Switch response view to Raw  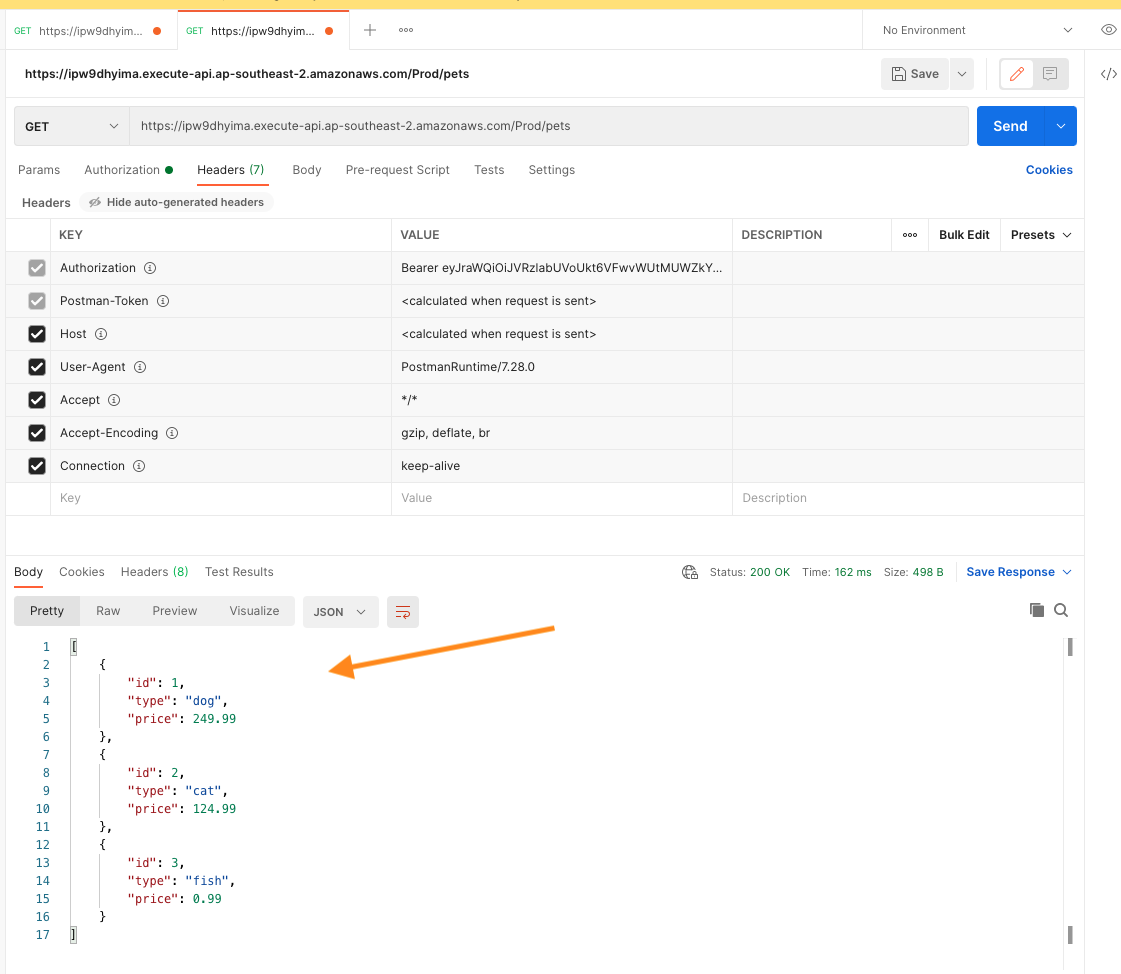(108, 611)
